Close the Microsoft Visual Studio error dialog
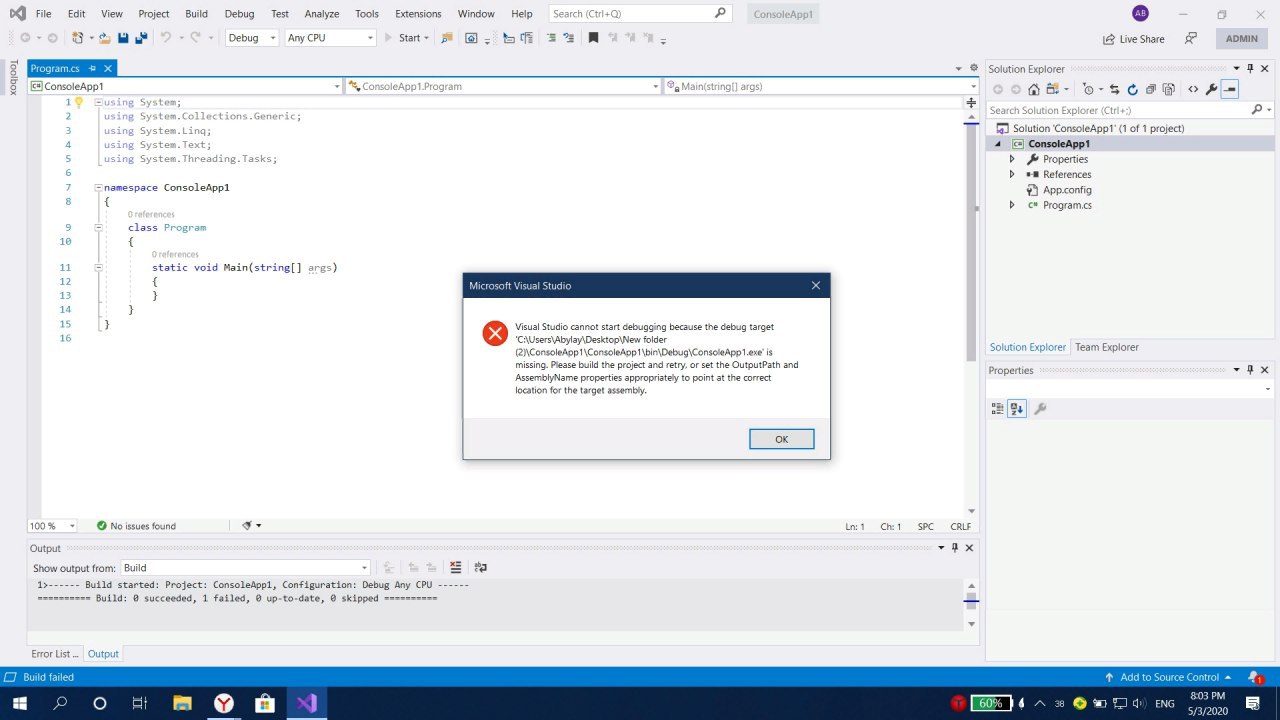Image resolution: width=1280 pixels, height=720 pixels. (815, 286)
